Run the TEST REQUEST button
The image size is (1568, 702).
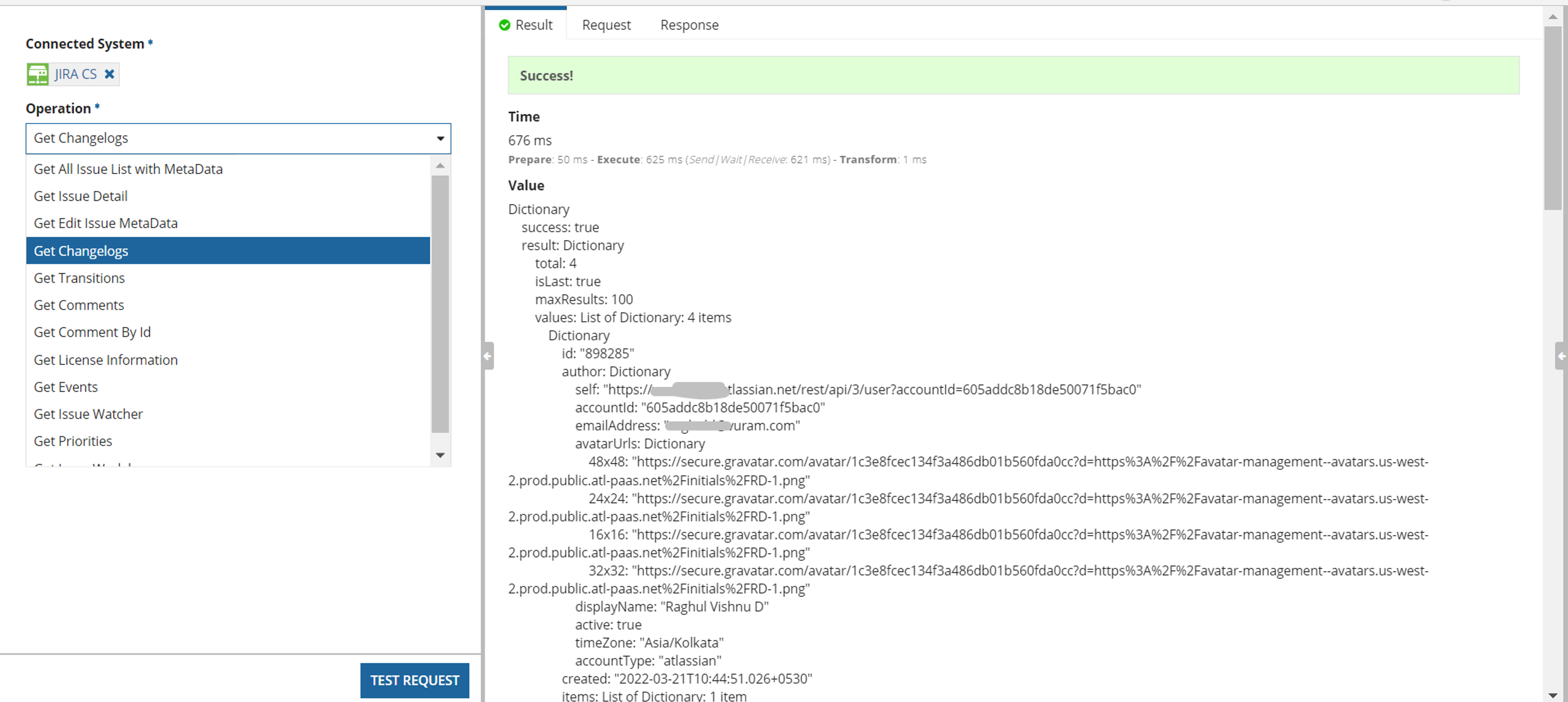click(414, 680)
